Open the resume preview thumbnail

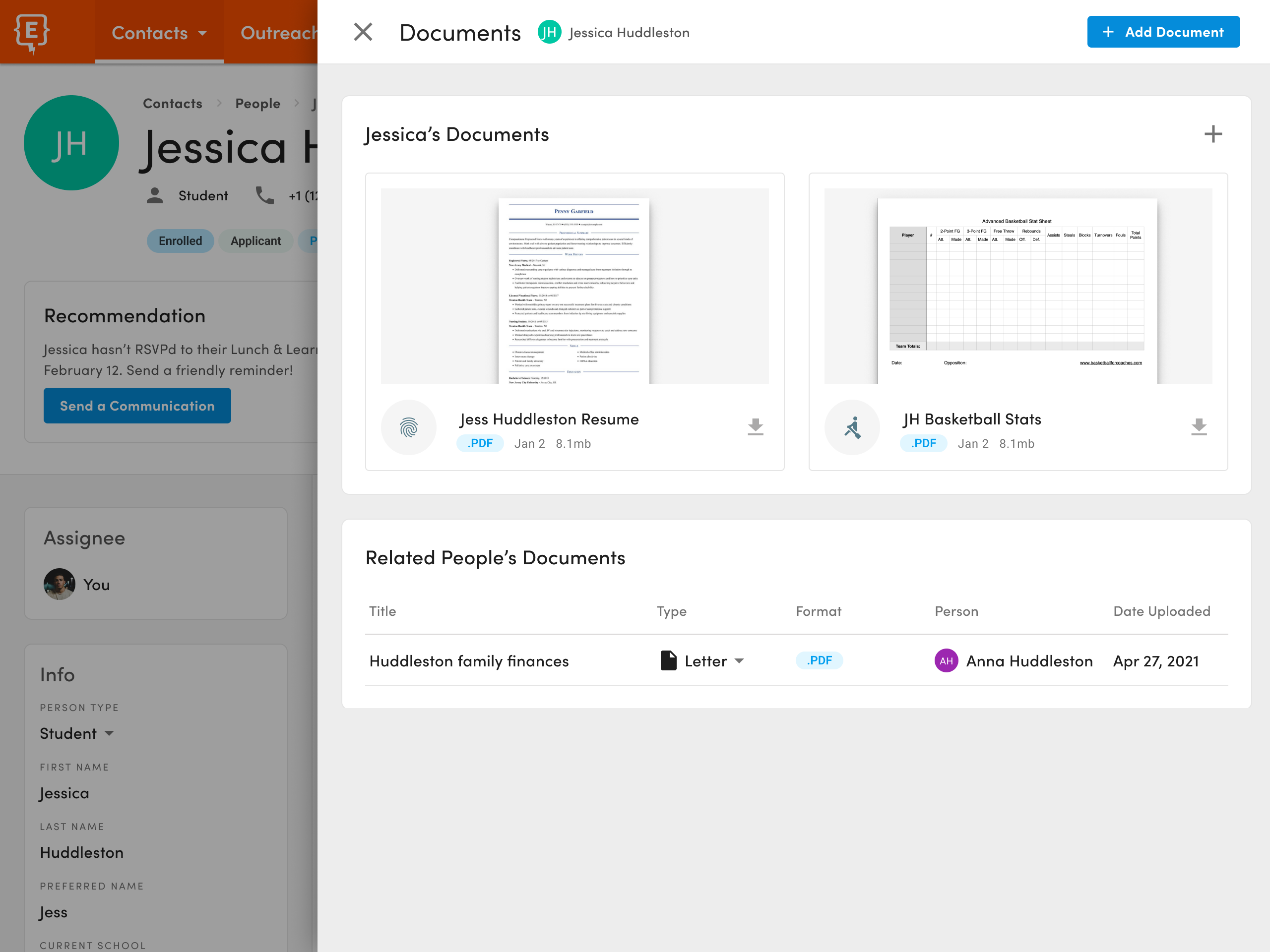(x=574, y=286)
